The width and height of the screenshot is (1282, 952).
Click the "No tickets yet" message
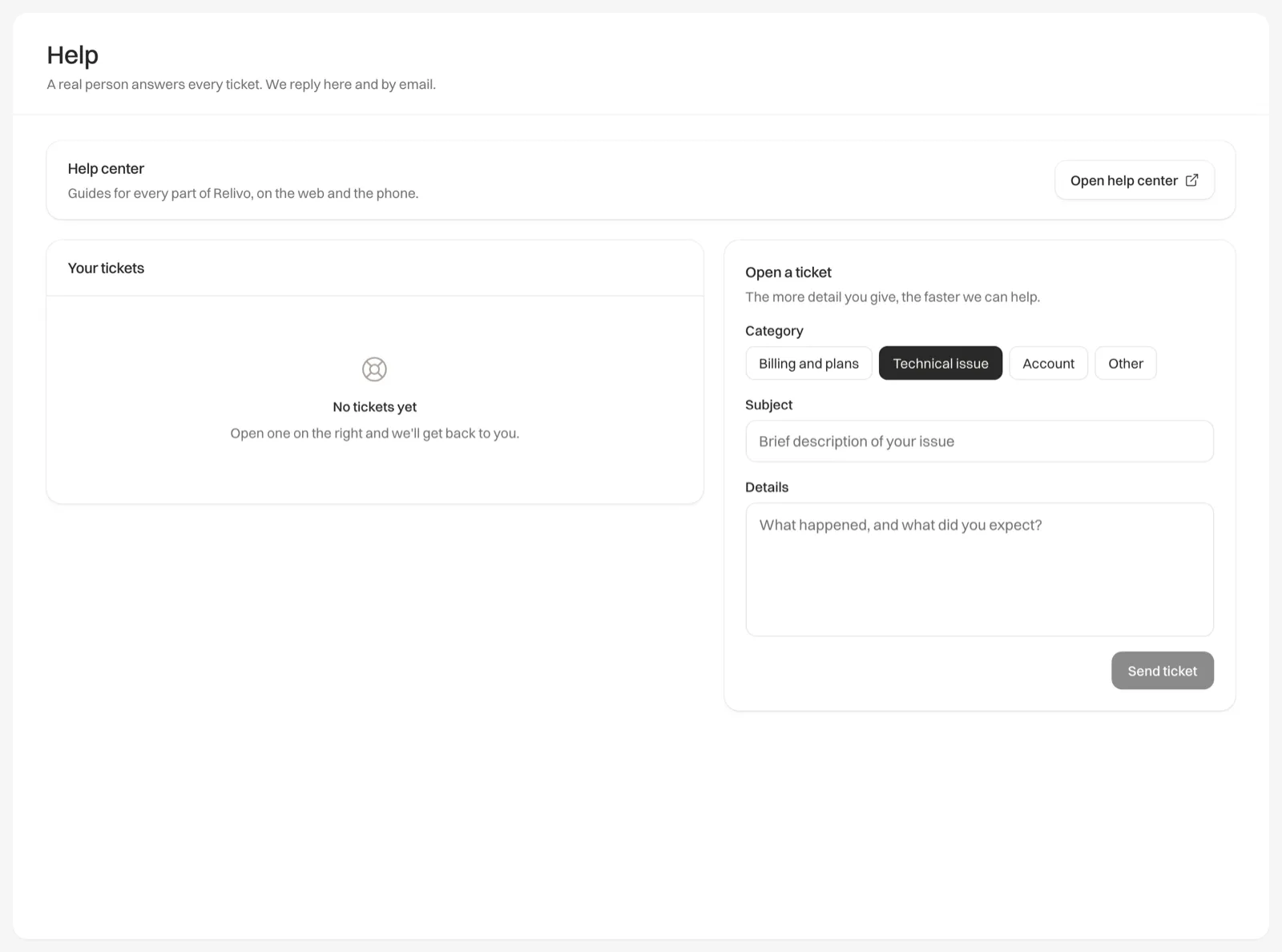click(x=374, y=407)
